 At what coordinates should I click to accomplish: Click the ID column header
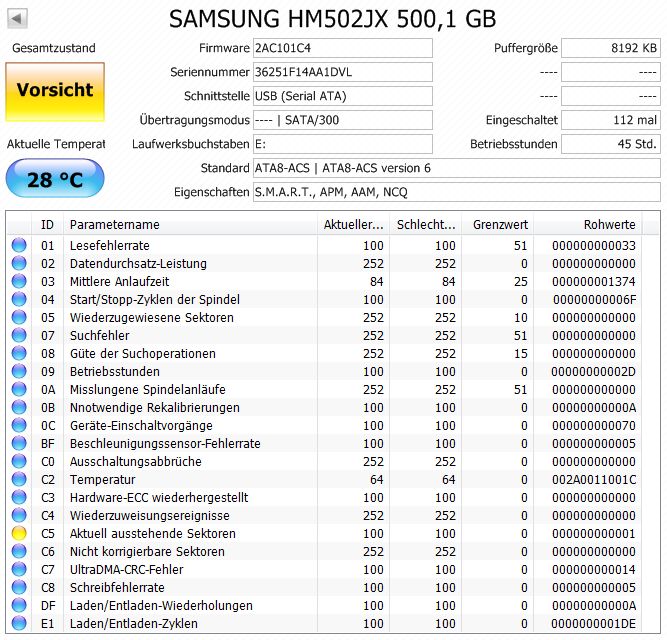(x=47, y=225)
